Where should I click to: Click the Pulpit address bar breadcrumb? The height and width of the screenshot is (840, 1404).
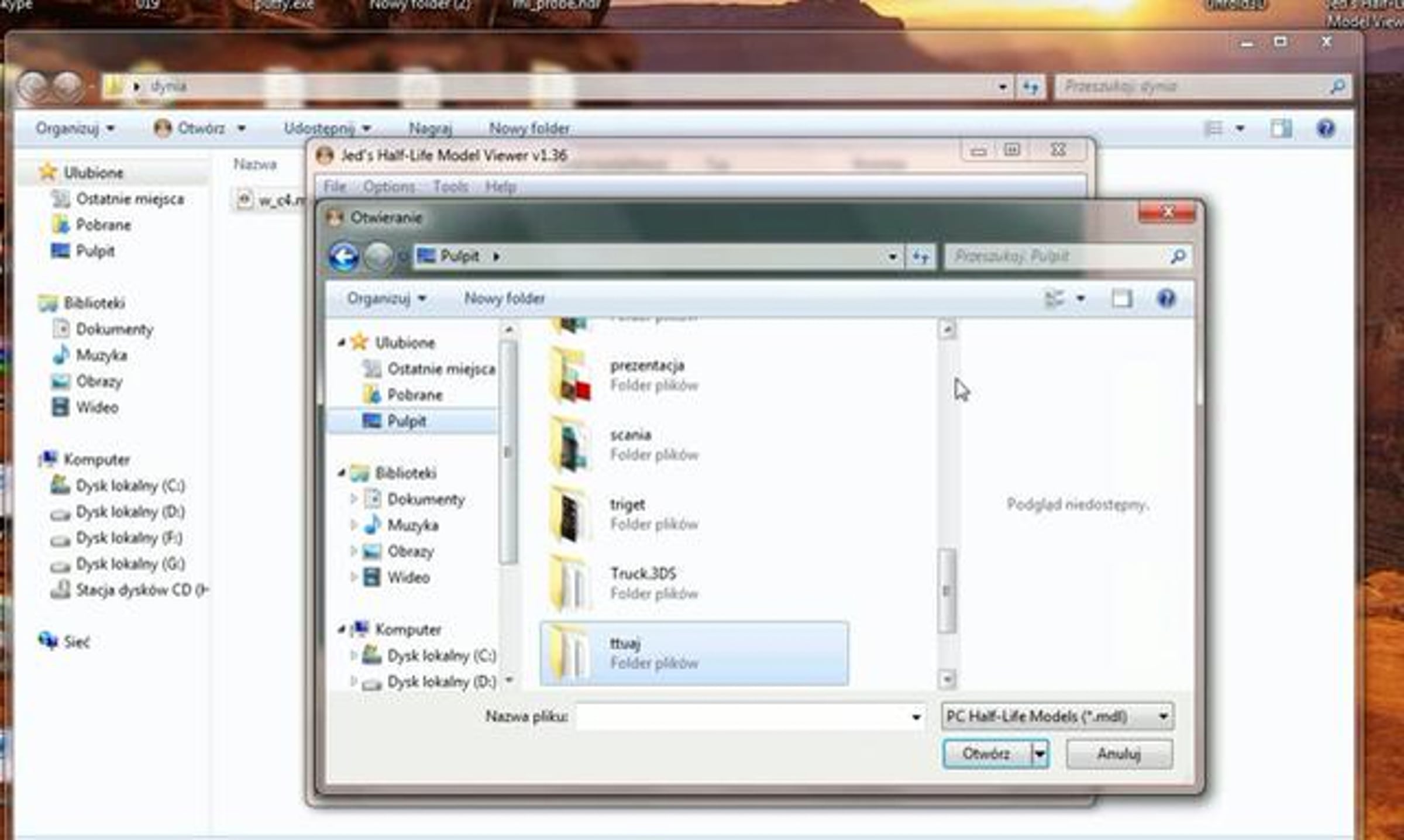[x=460, y=256]
